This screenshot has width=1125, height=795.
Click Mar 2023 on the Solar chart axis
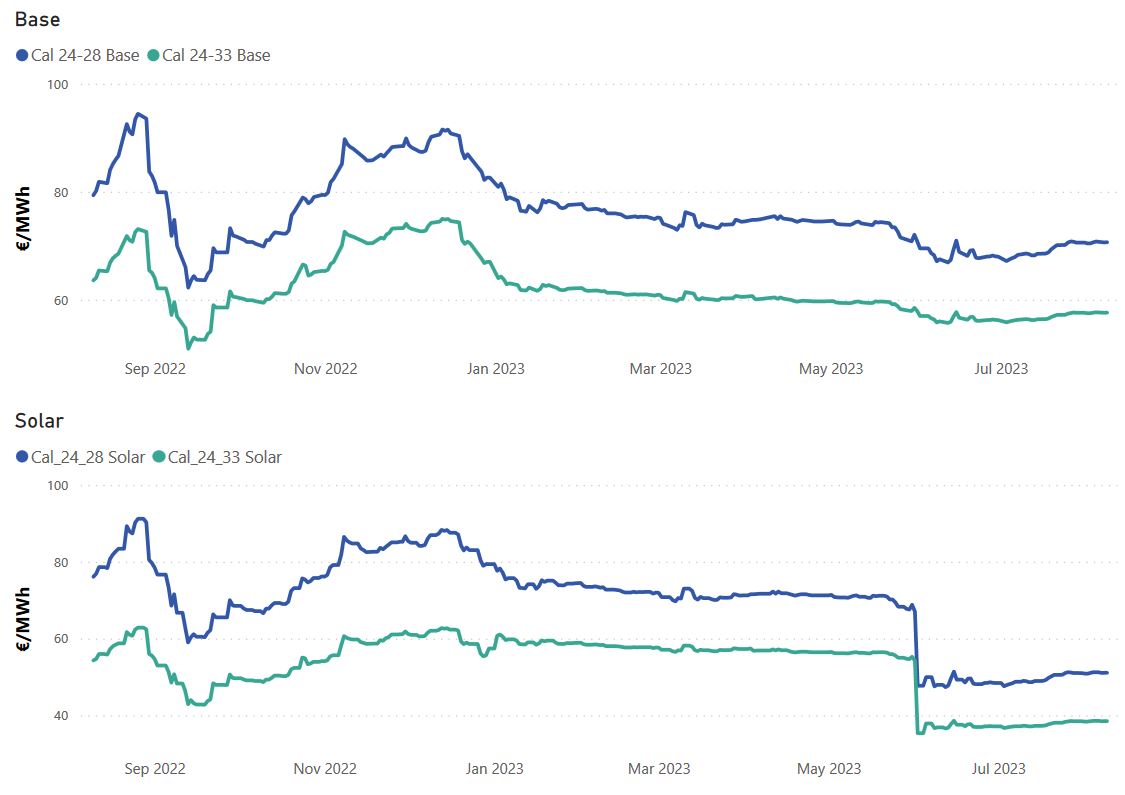[660, 769]
